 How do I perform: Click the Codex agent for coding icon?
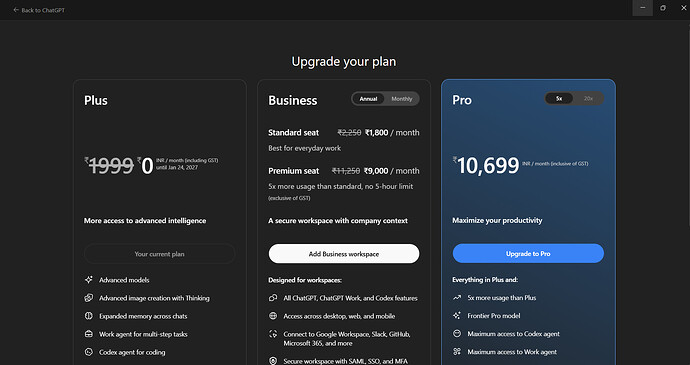point(89,352)
